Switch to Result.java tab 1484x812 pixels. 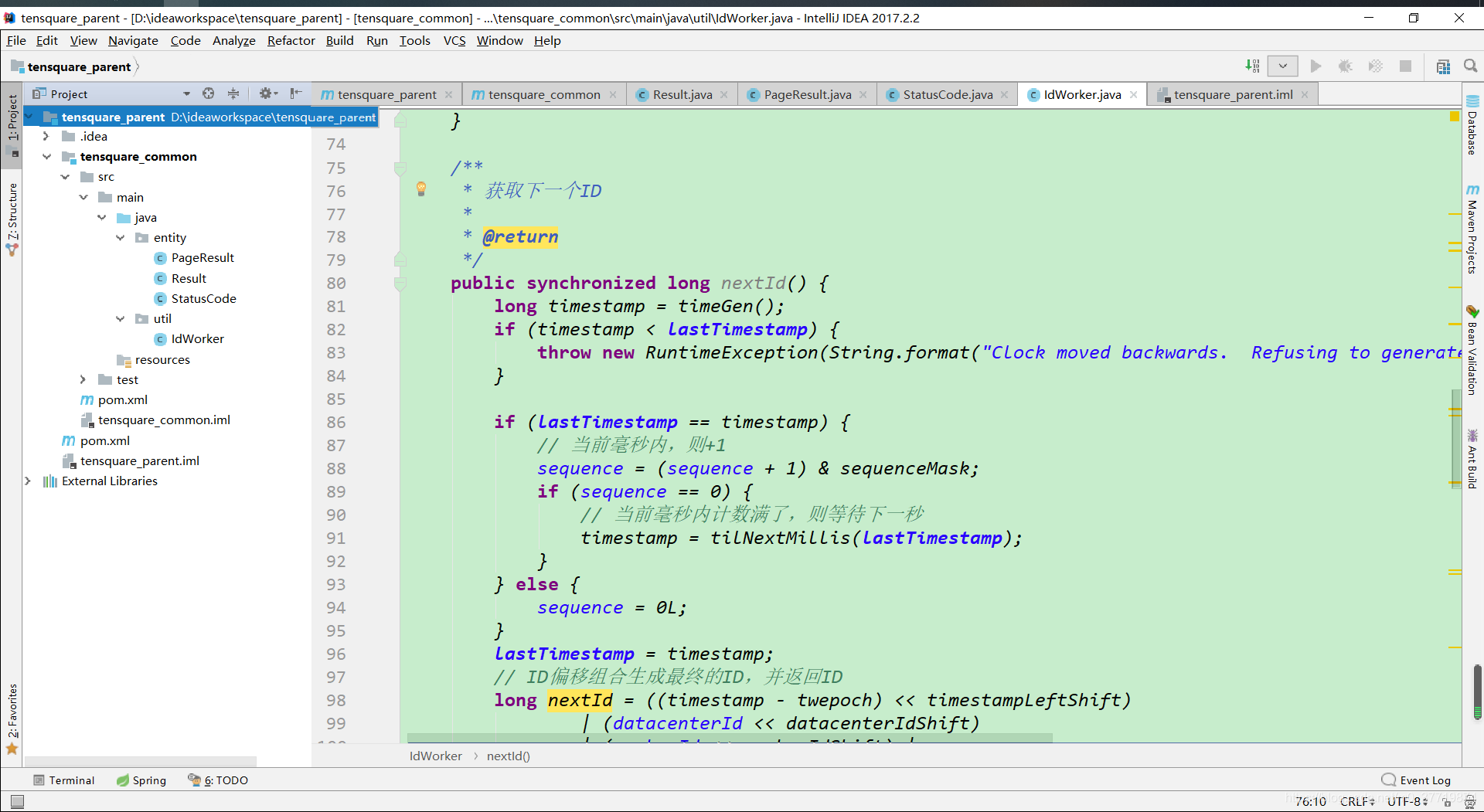[x=682, y=94]
